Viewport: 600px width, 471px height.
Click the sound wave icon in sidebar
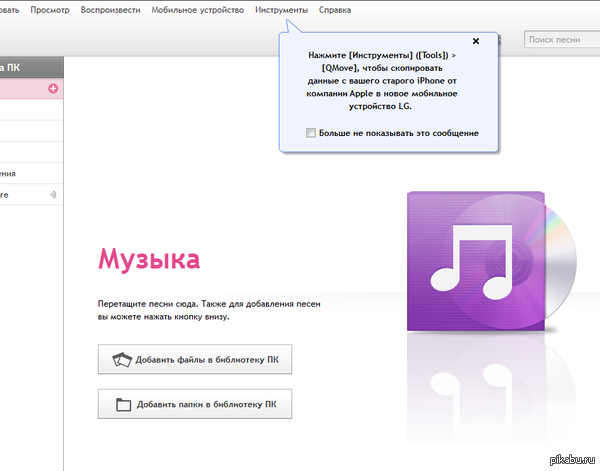(53, 194)
